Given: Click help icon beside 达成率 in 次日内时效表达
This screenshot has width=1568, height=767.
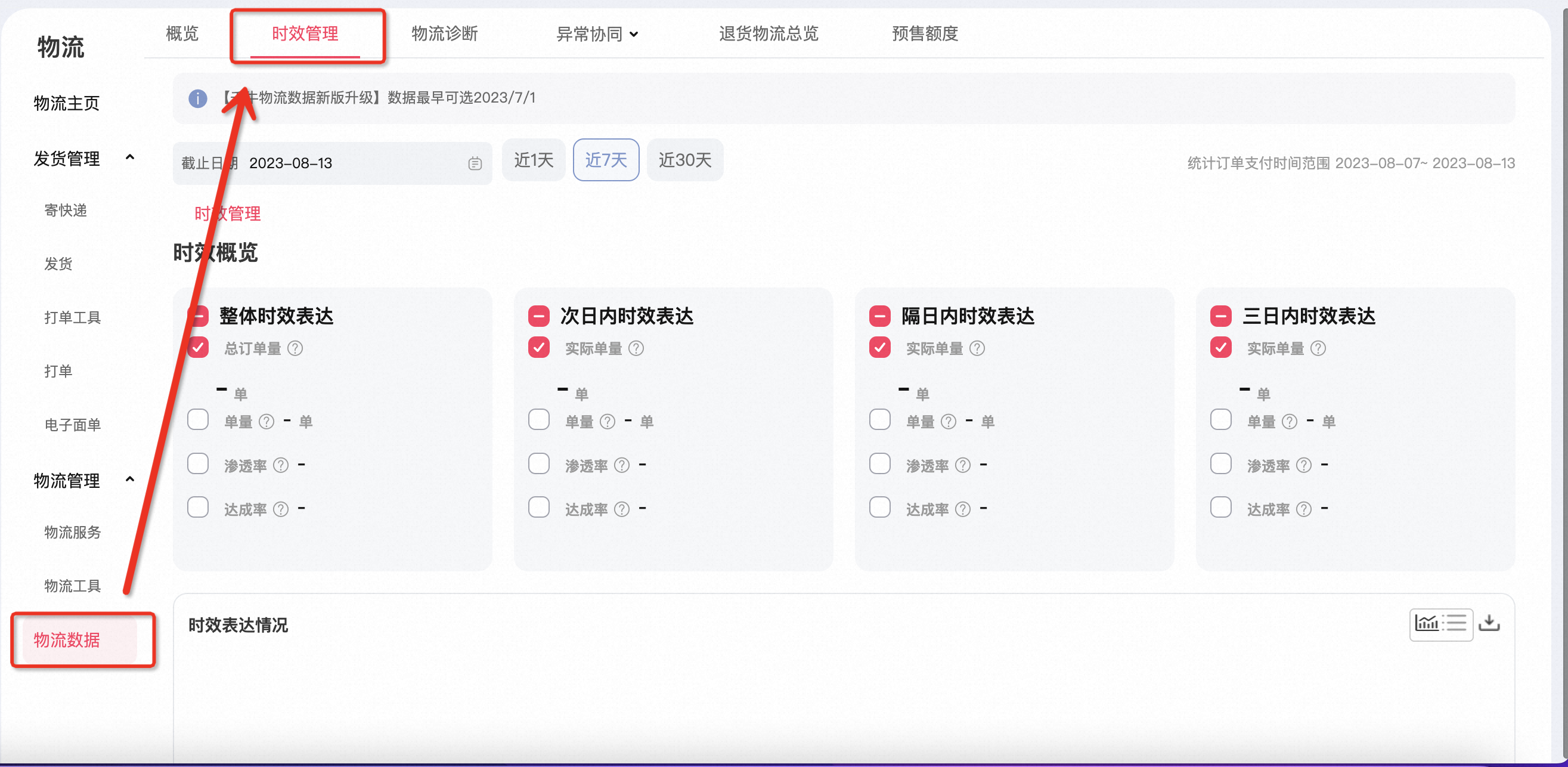Looking at the screenshot, I should tap(621, 509).
